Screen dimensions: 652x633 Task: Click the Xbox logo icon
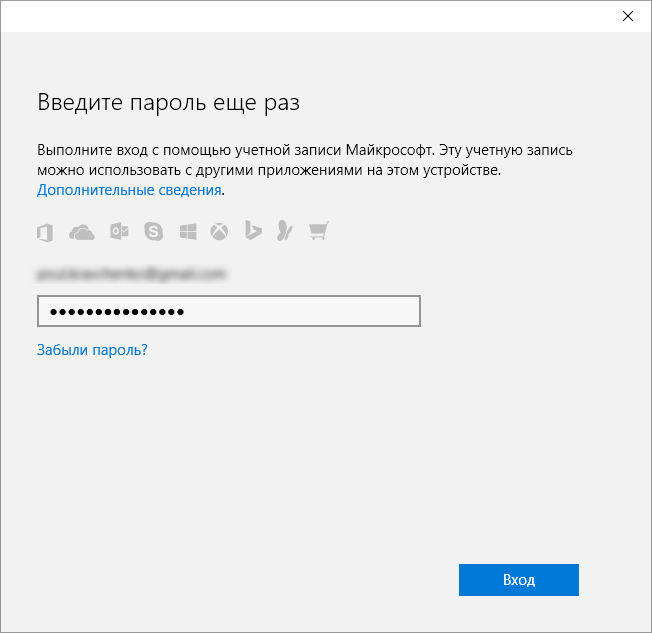pyautogui.click(x=219, y=232)
